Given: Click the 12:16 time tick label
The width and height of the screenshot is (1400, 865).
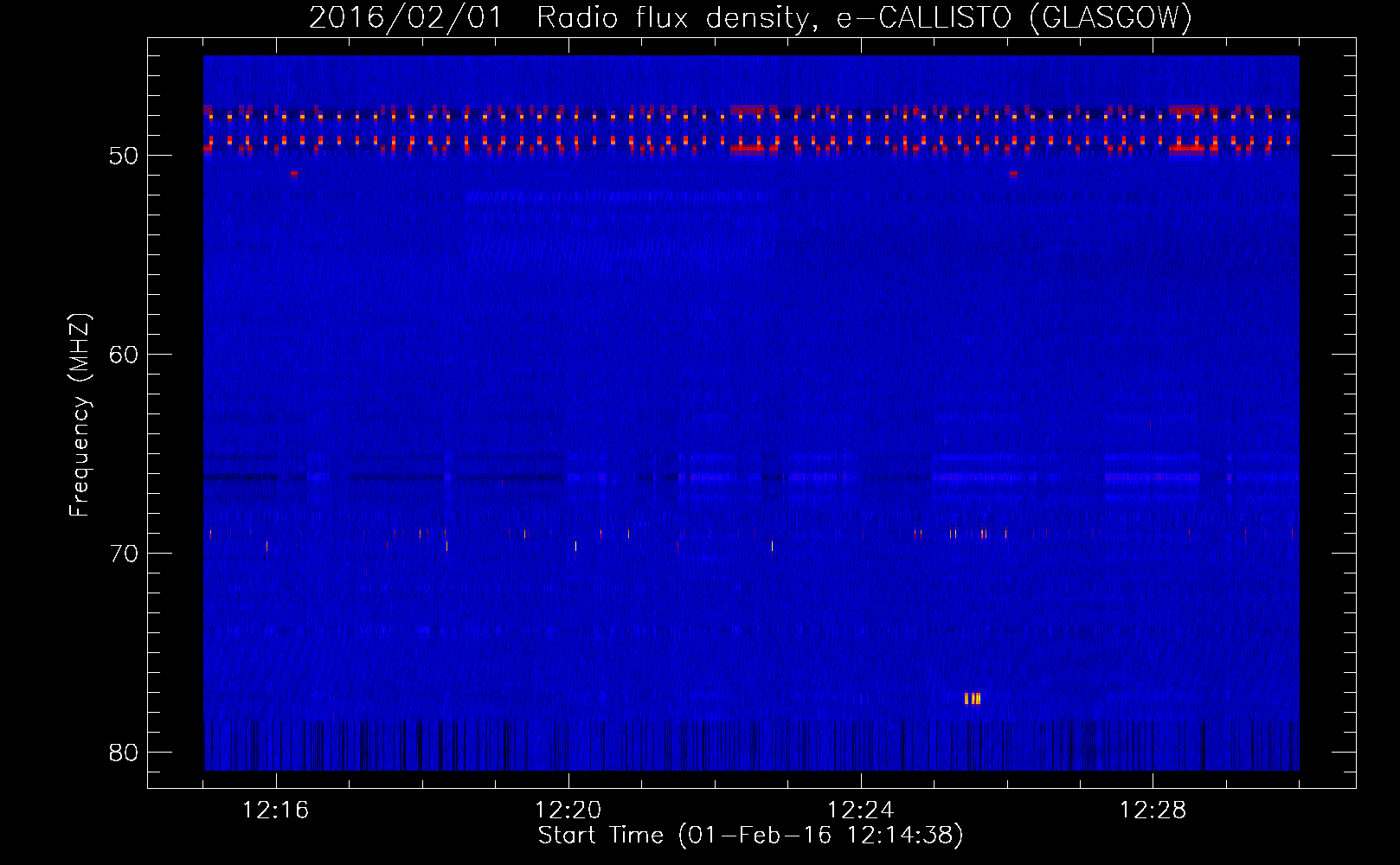Looking at the screenshot, I should (276, 811).
